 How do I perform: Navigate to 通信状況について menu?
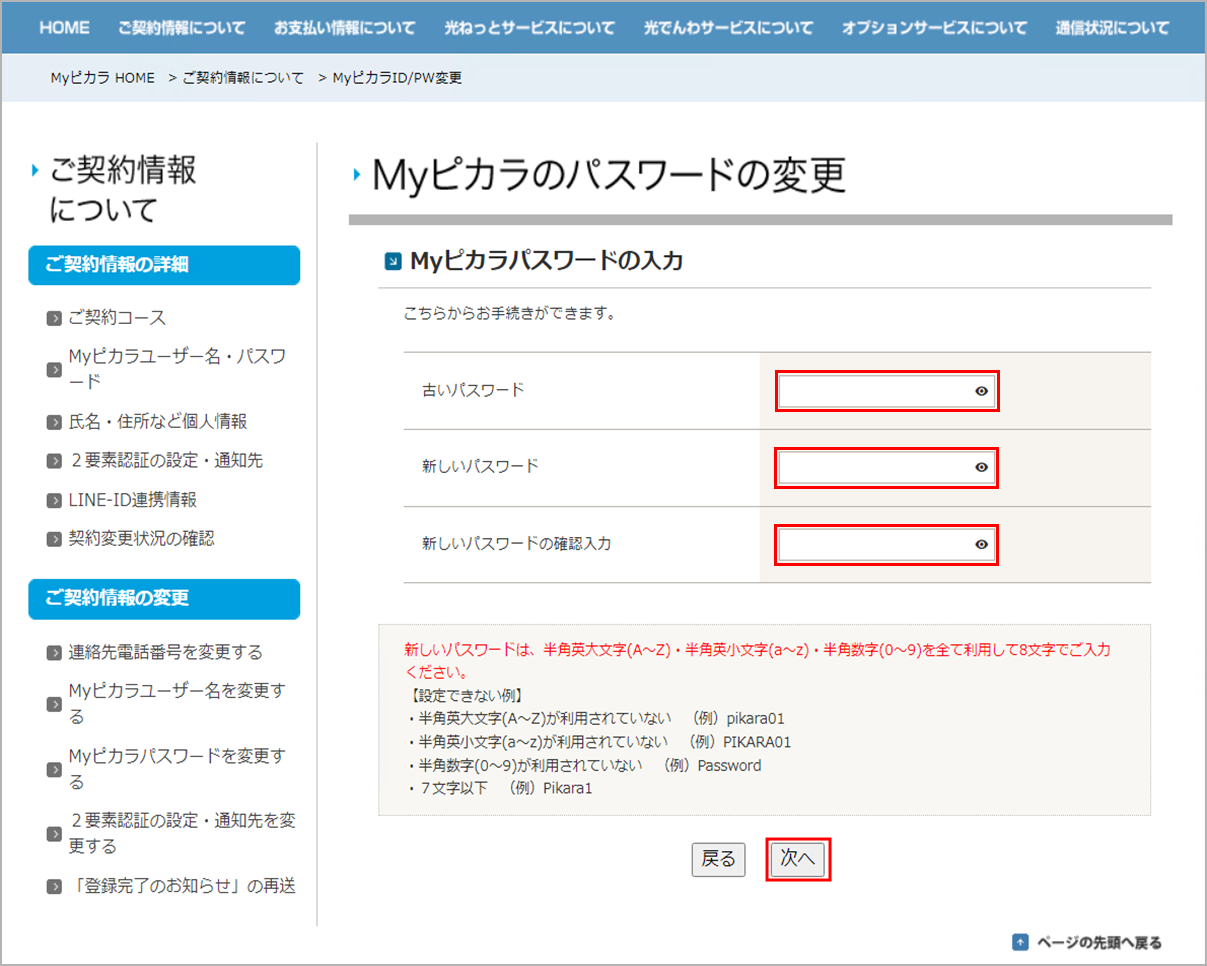[x=1112, y=27]
